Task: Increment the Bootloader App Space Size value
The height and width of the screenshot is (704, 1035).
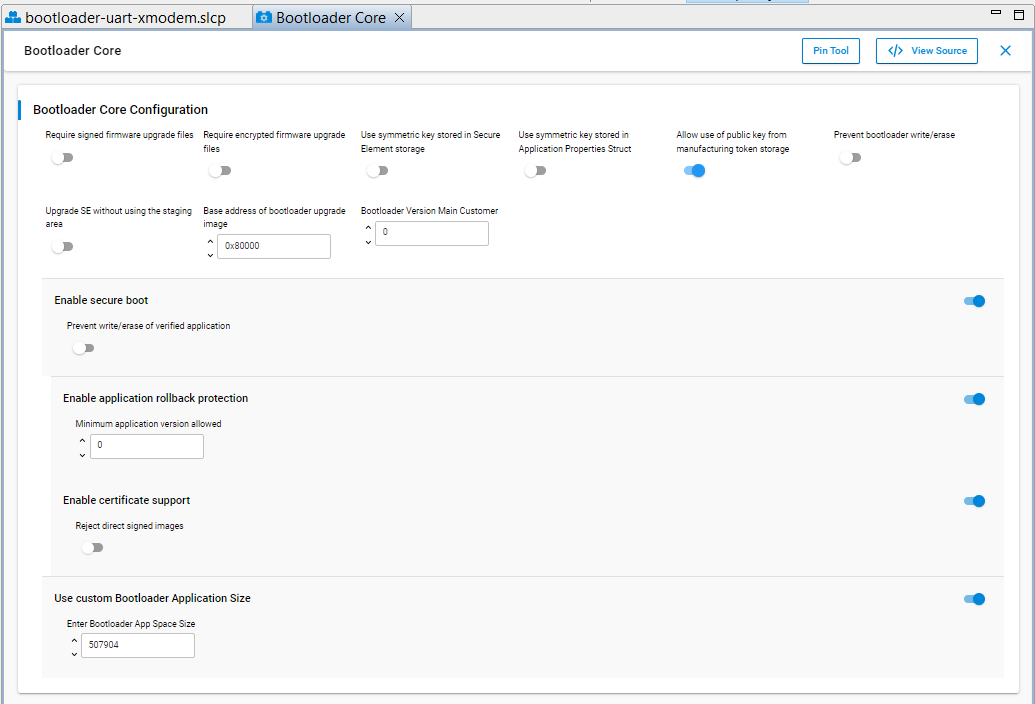Action: pos(74,639)
